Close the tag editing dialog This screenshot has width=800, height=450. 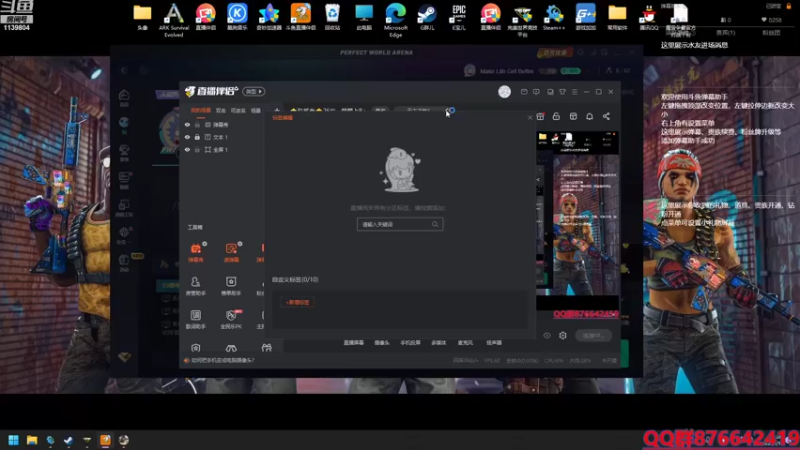(x=530, y=118)
